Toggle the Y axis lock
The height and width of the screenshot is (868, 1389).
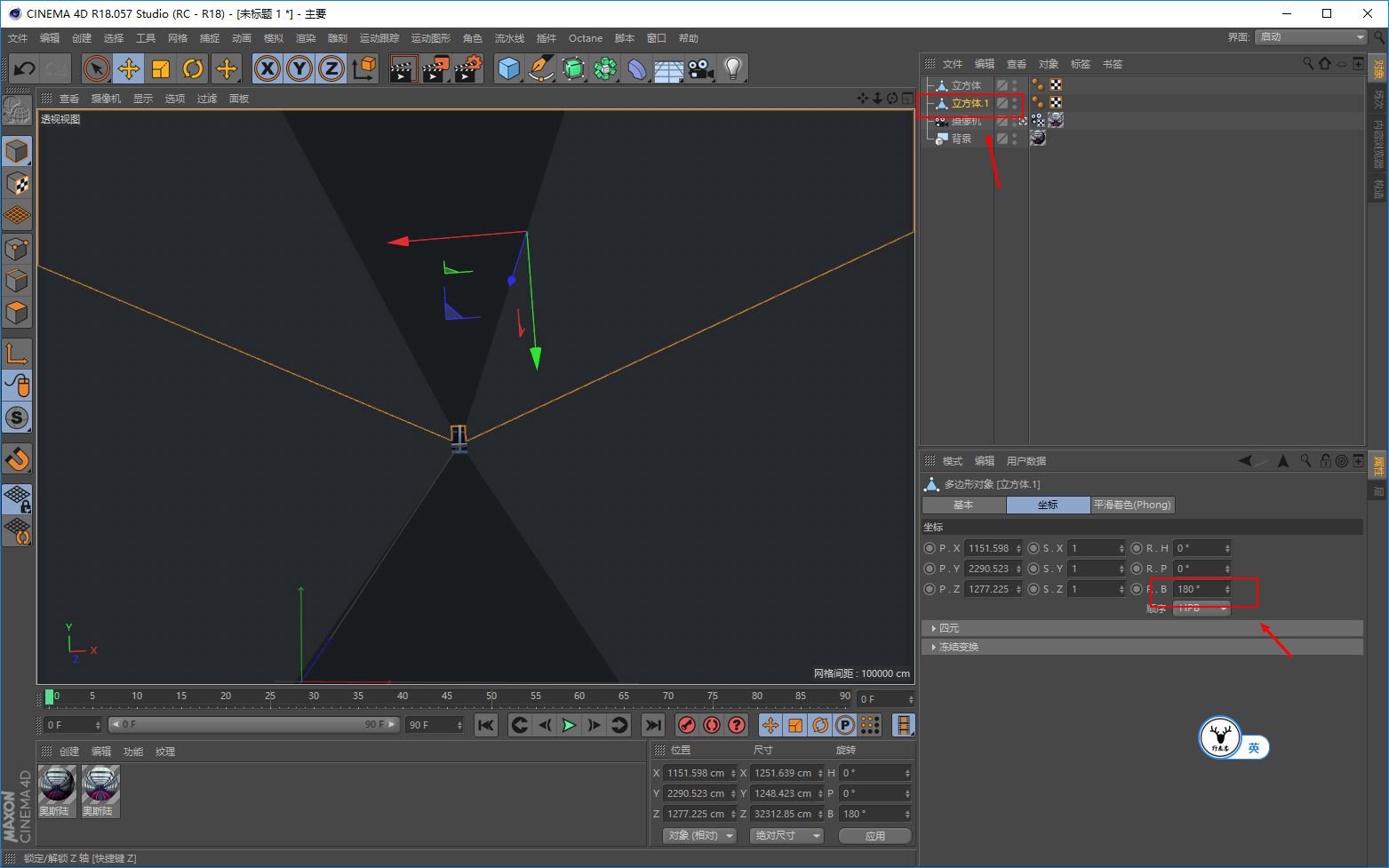coord(299,68)
